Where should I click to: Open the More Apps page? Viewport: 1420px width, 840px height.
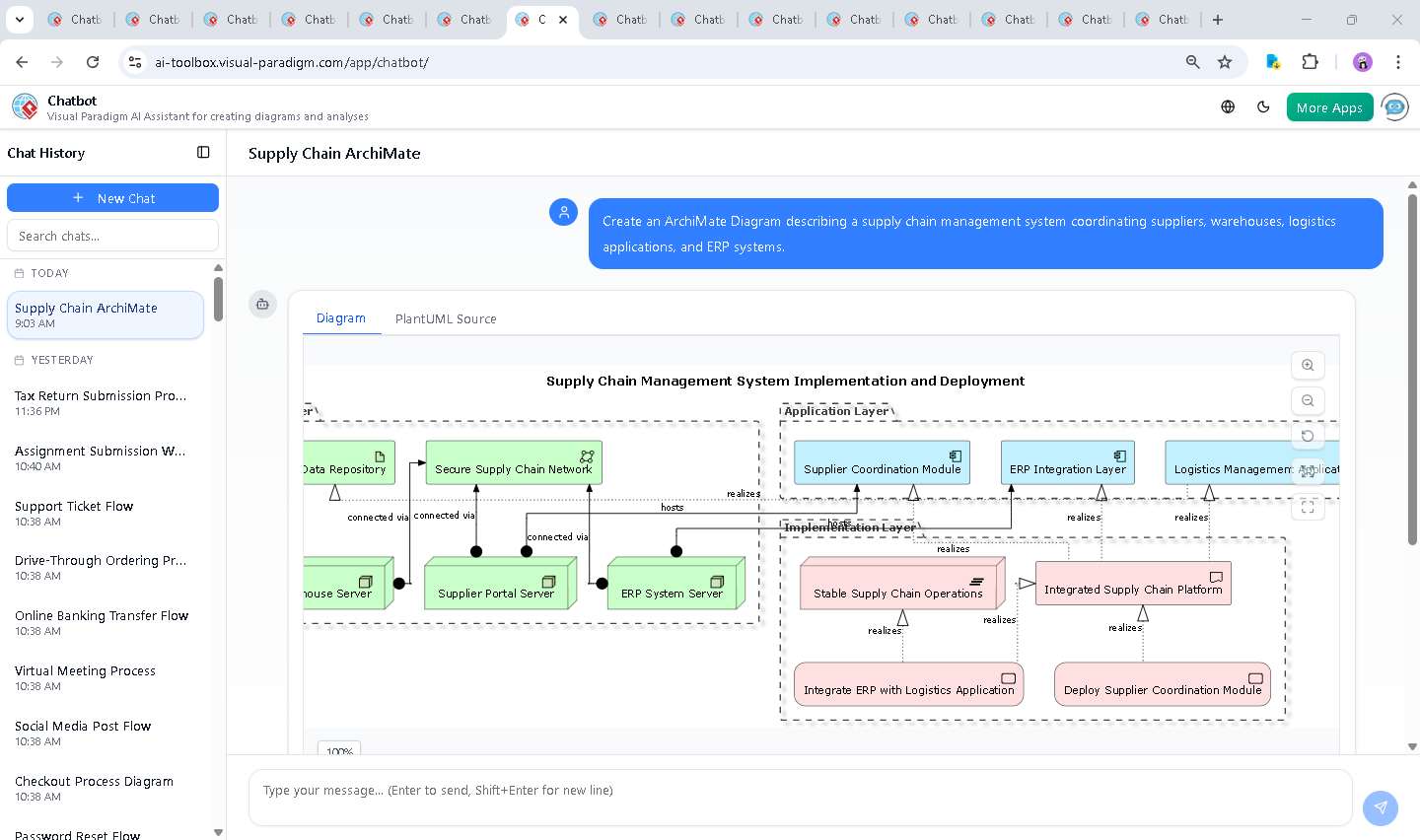[x=1329, y=106]
